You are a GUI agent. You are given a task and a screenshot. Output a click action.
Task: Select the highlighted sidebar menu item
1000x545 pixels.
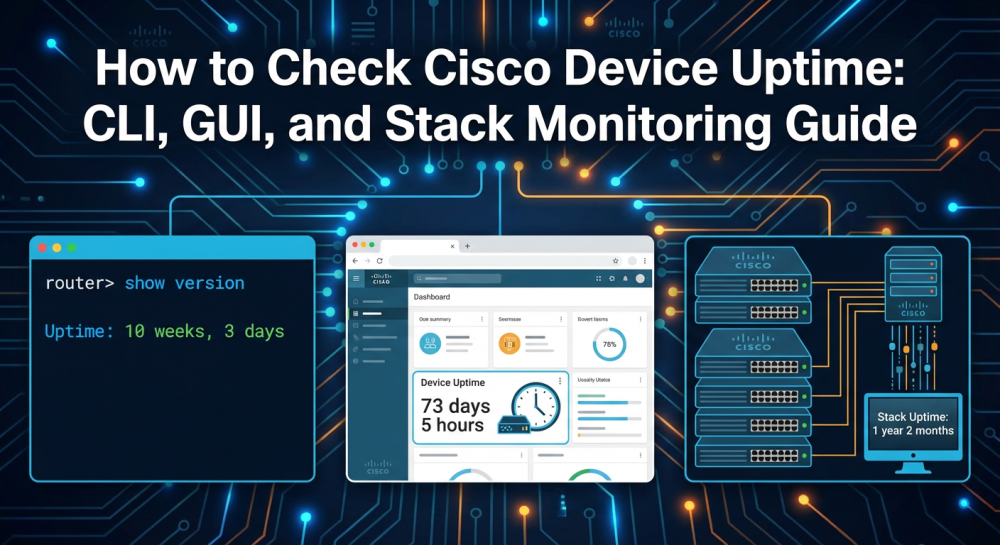tap(377, 314)
